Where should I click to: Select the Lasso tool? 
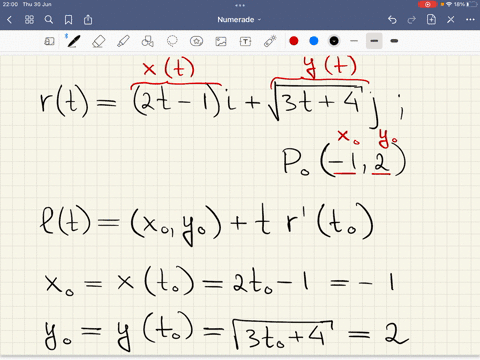pyautogui.click(x=172, y=41)
